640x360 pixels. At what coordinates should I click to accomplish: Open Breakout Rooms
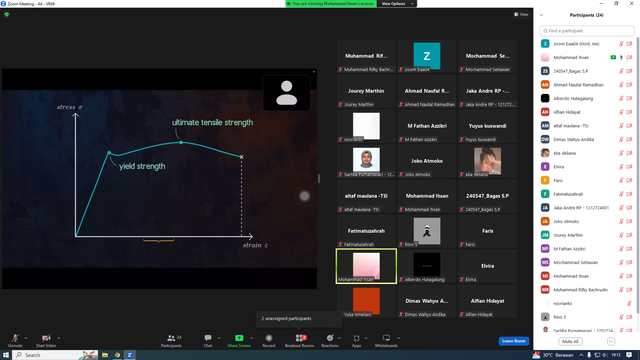tap(300, 340)
